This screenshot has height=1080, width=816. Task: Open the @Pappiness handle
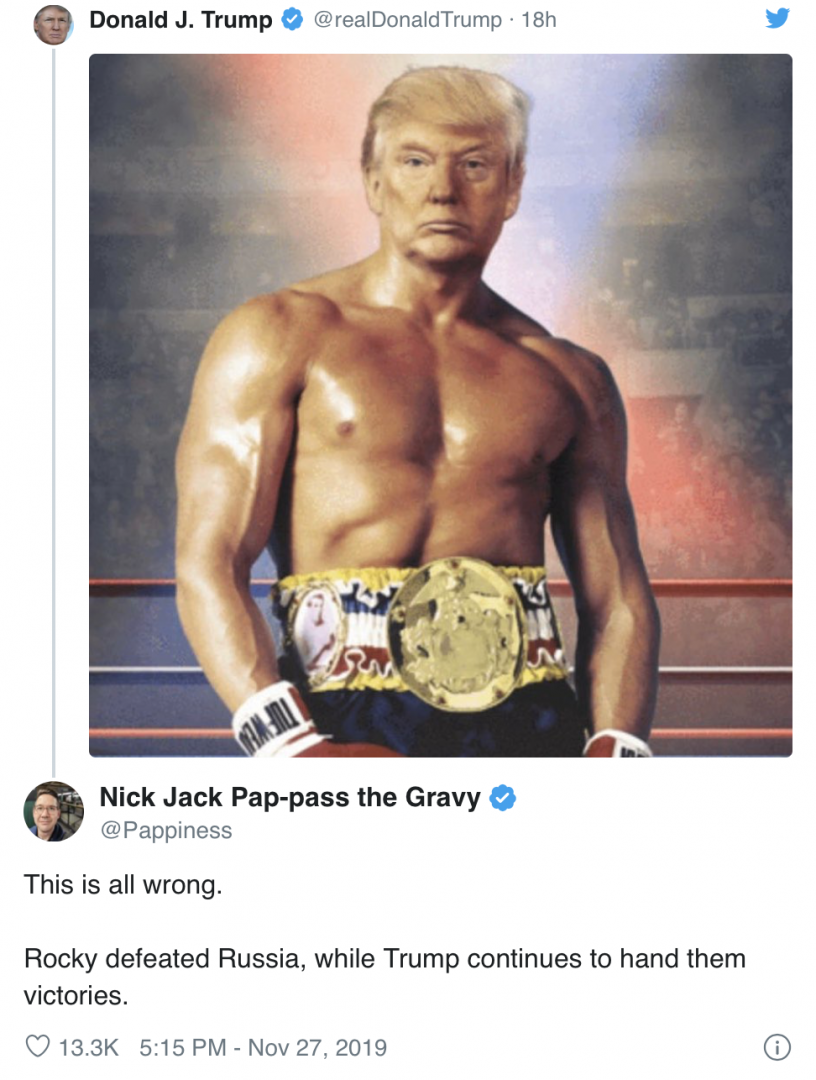166,831
